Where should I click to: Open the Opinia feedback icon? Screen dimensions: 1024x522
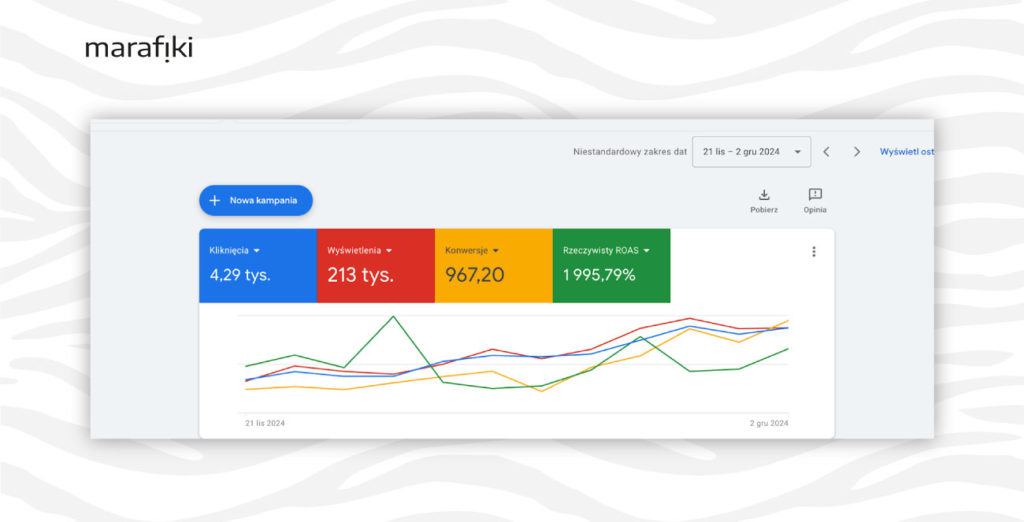click(x=815, y=194)
